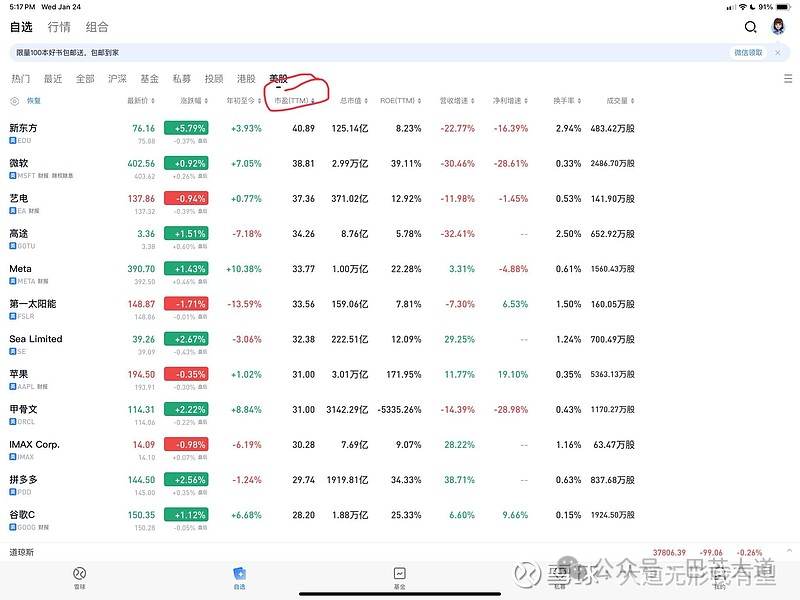The width and height of the screenshot is (800, 600).
Task: Tap the blue market badge beside GOTU
Action: [x=13, y=246]
